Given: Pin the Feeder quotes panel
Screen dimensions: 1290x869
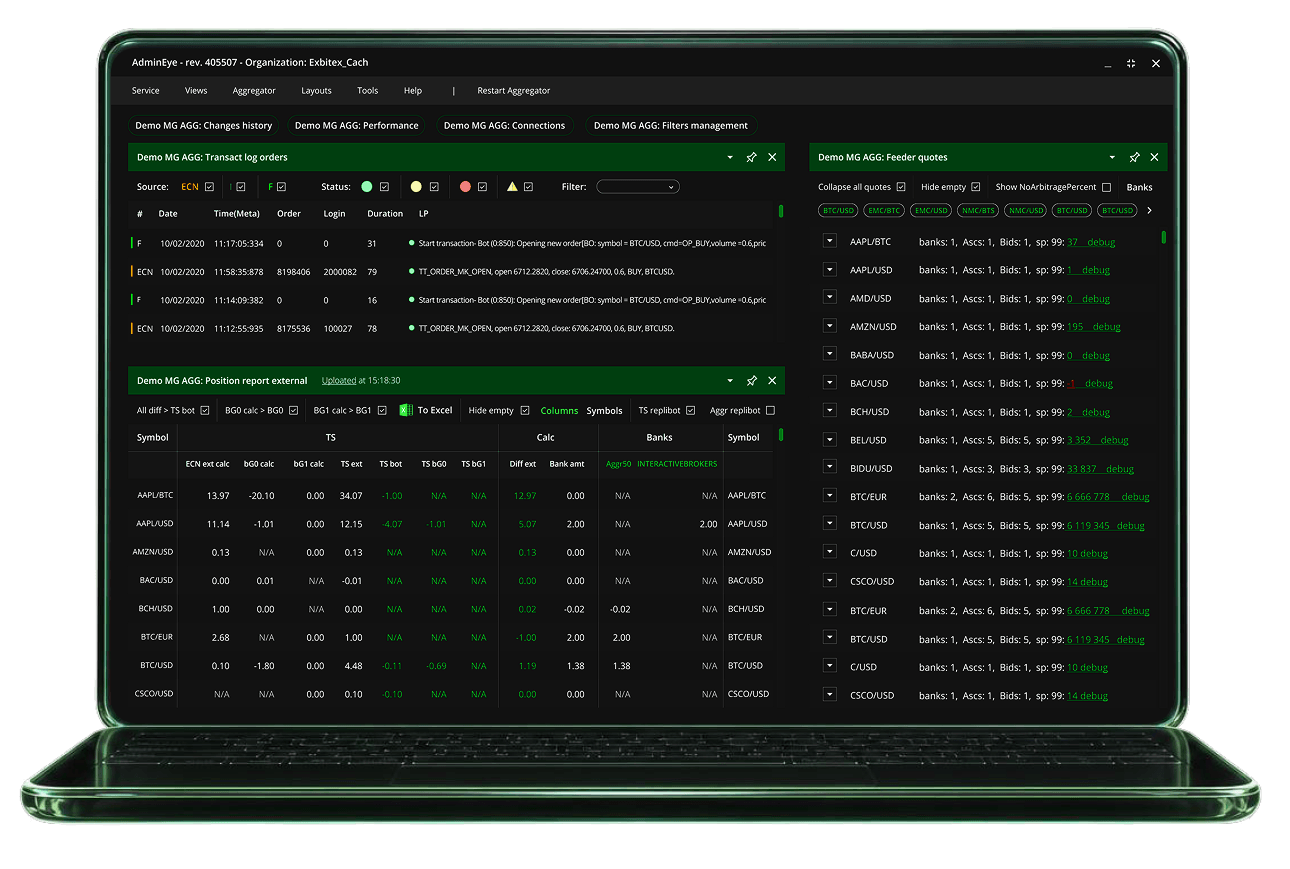Looking at the screenshot, I should click(1134, 157).
